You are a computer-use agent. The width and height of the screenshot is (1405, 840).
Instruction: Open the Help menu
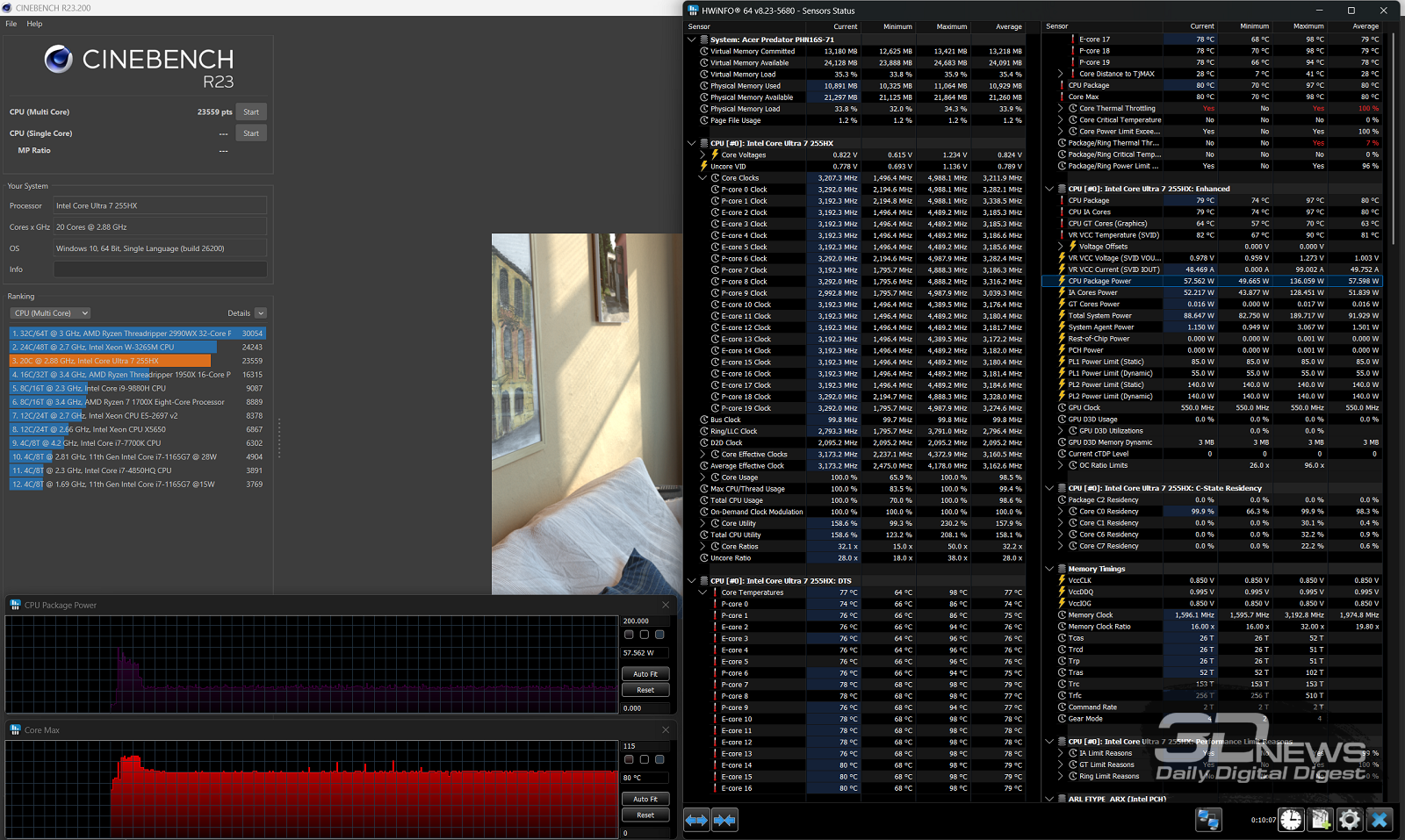coord(34,24)
